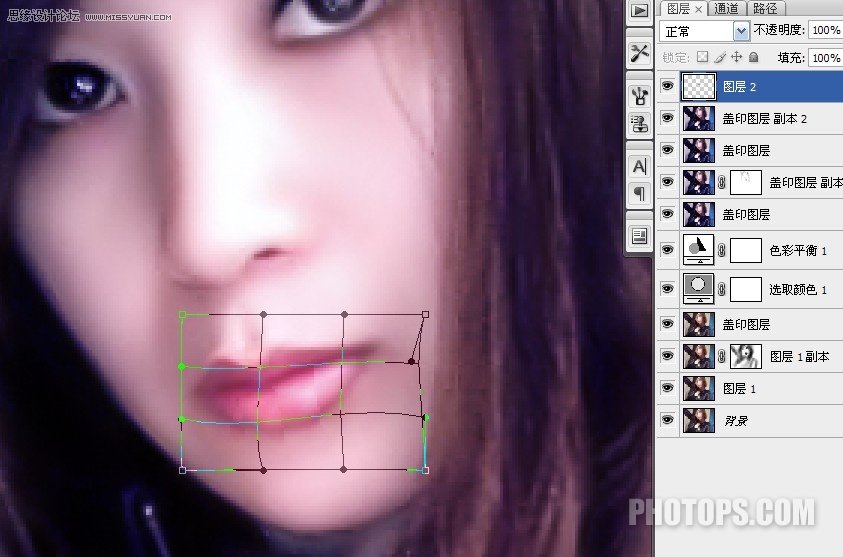Select the 选取颜色 1 adjustment icon thumbnail
This screenshot has height=557, width=843.
coord(698,289)
